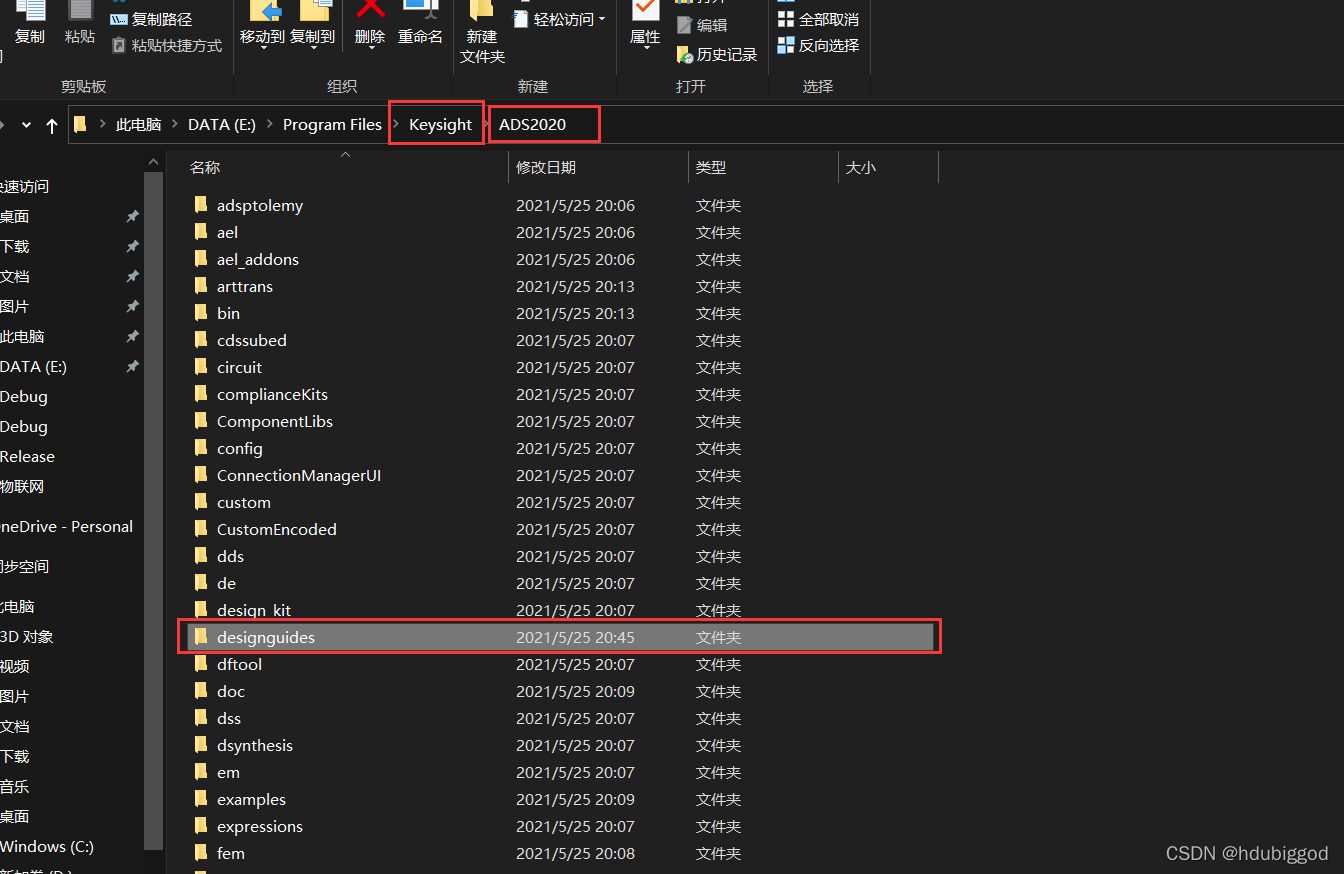Open Windows (C:) in navigation pane

tap(47, 847)
